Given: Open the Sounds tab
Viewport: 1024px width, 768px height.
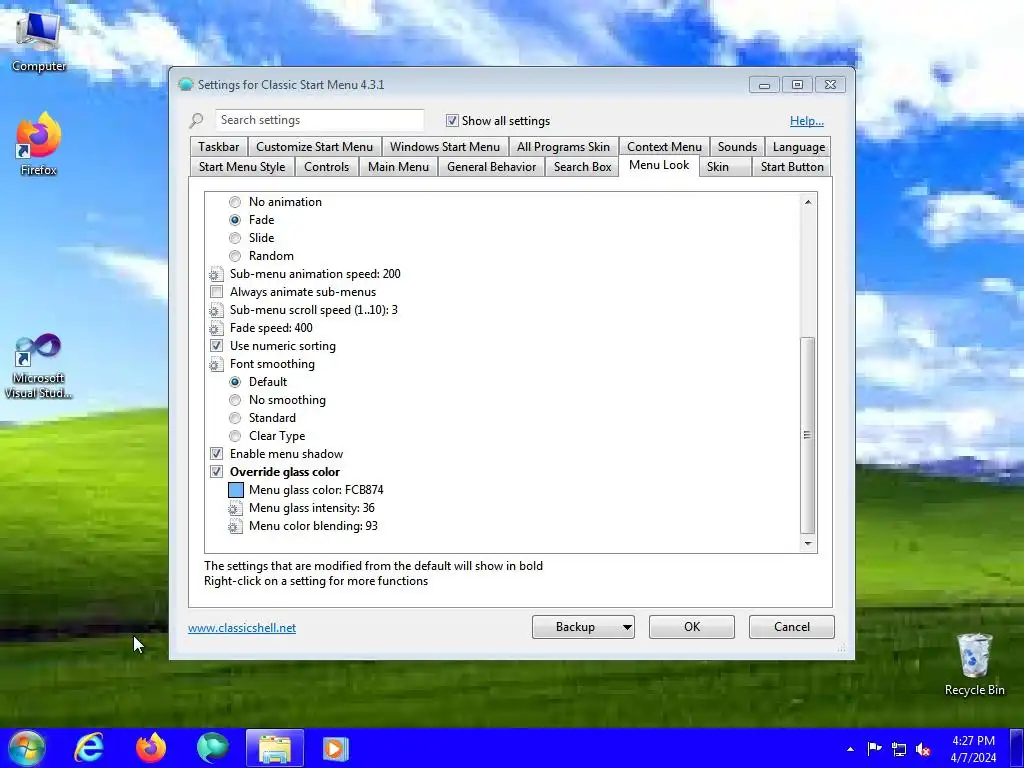Looking at the screenshot, I should [x=737, y=147].
